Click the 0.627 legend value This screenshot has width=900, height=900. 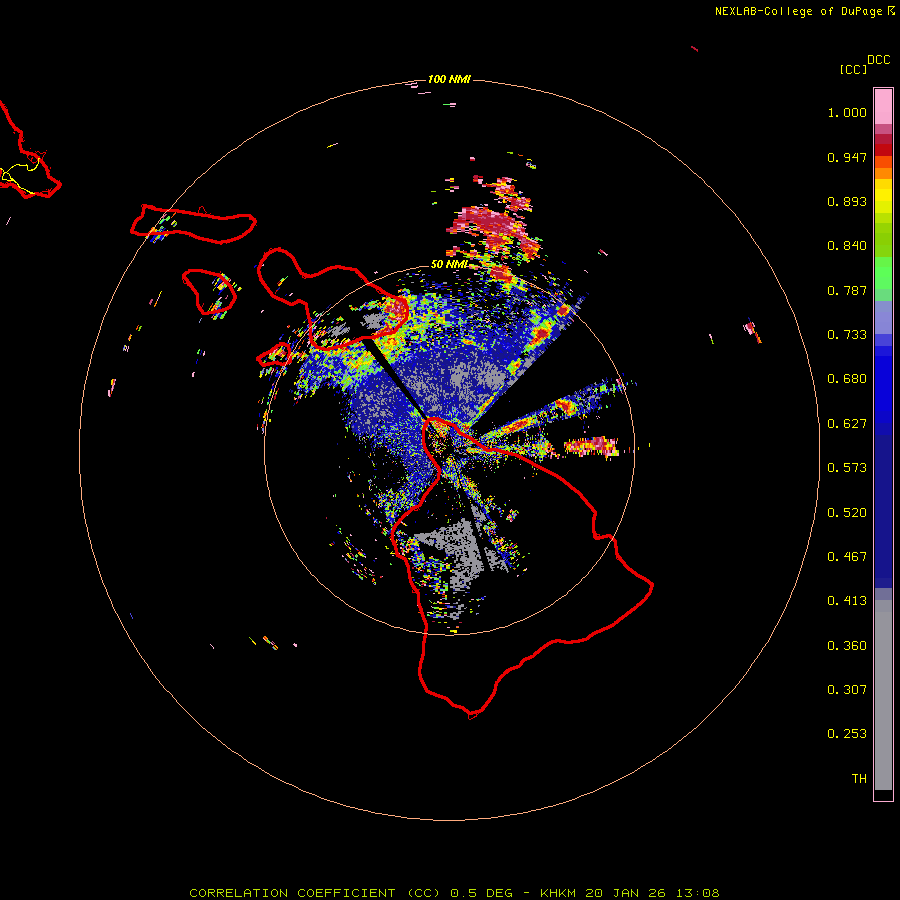[847, 424]
